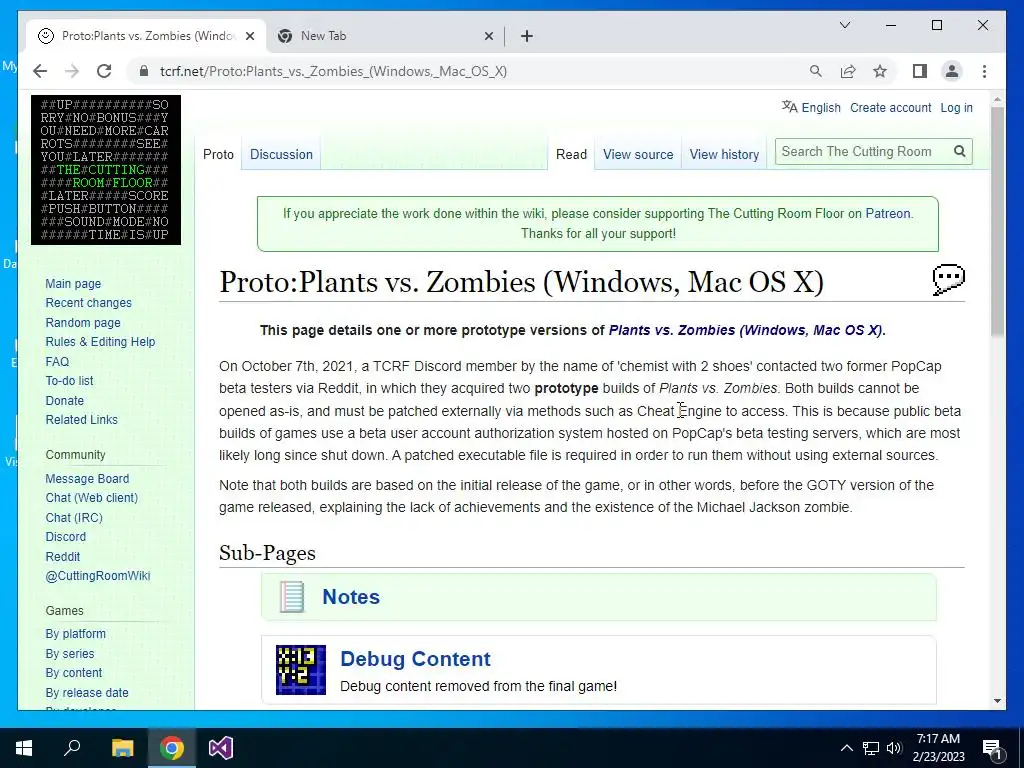Open the Notes sub-page link
Viewport: 1024px width, 768px height.
click(351, 597)
